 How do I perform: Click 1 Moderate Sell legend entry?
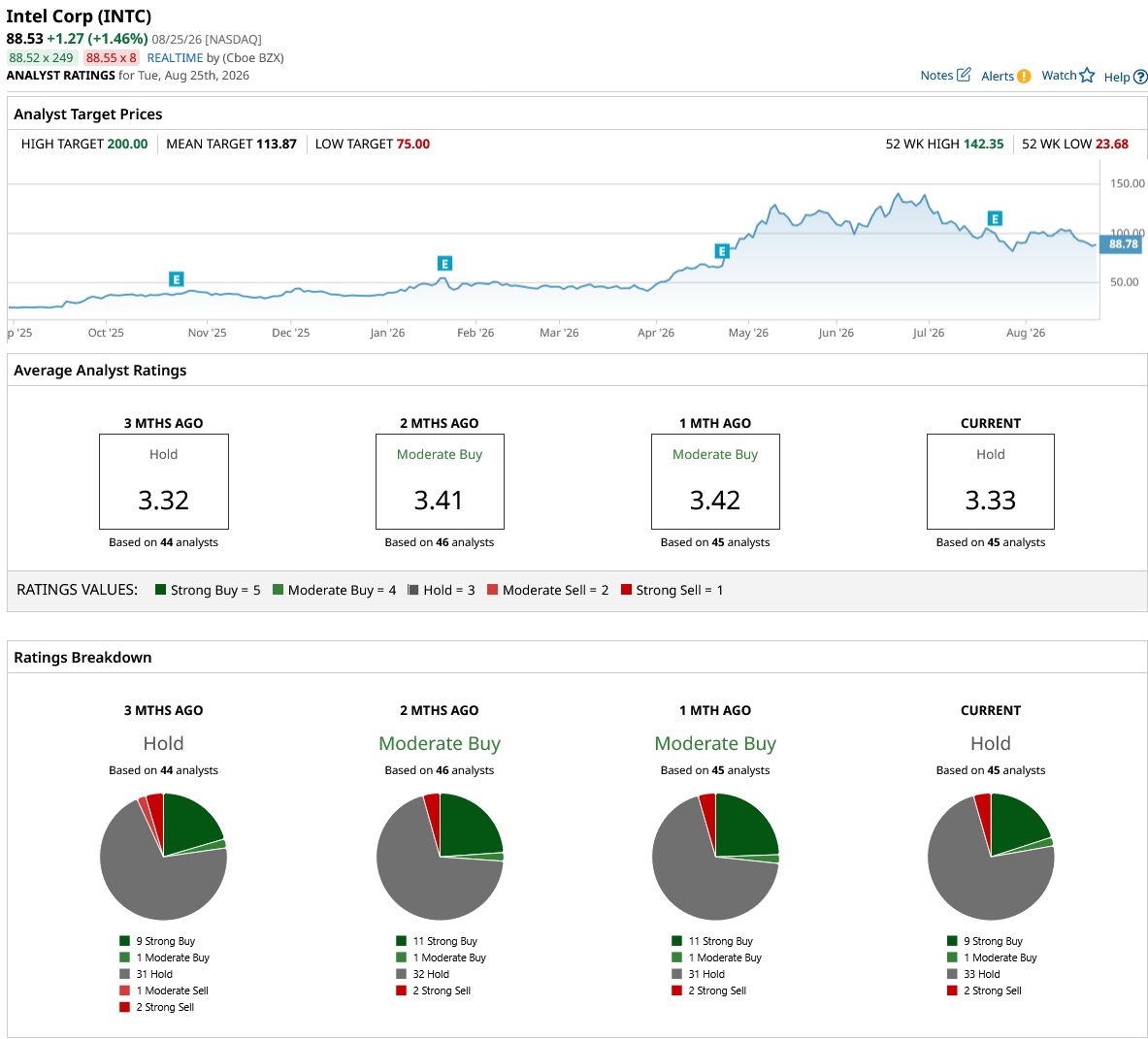[x=164, y=990]
